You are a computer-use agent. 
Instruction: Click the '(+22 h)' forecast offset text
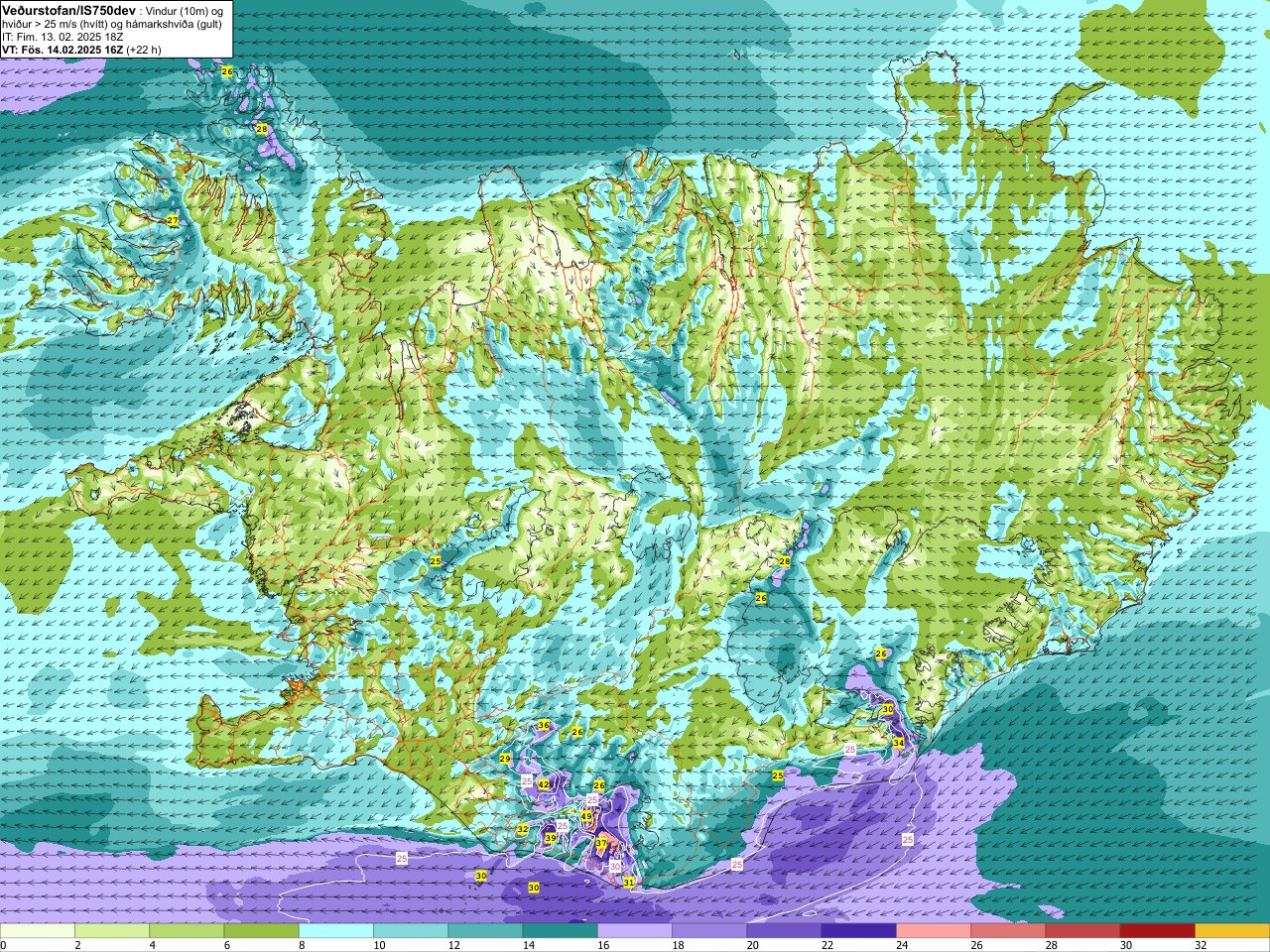click(144, 50)
